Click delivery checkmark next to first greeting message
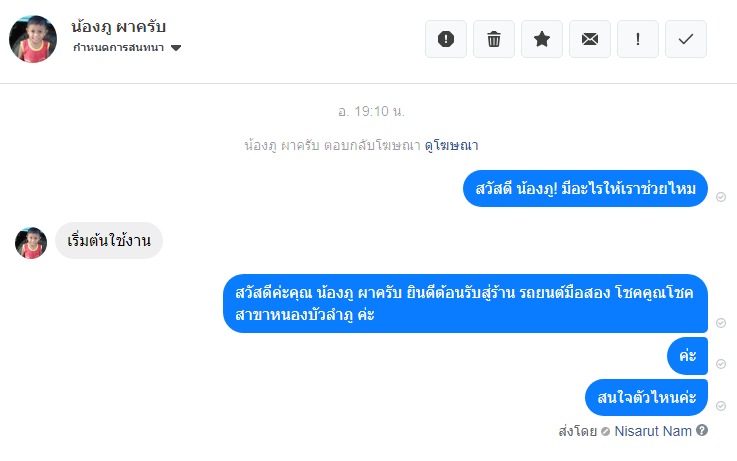Viewport: 737px width, 461px height. click(721, 198)
